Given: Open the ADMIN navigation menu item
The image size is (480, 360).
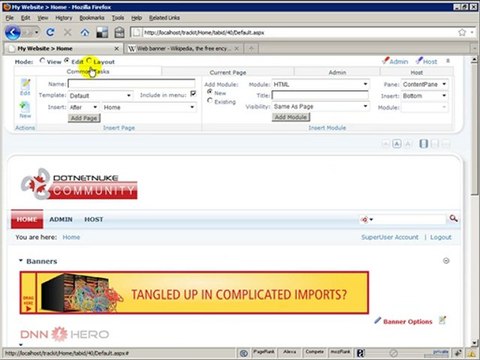Looking at the screenshot, I should coord(61,219).
